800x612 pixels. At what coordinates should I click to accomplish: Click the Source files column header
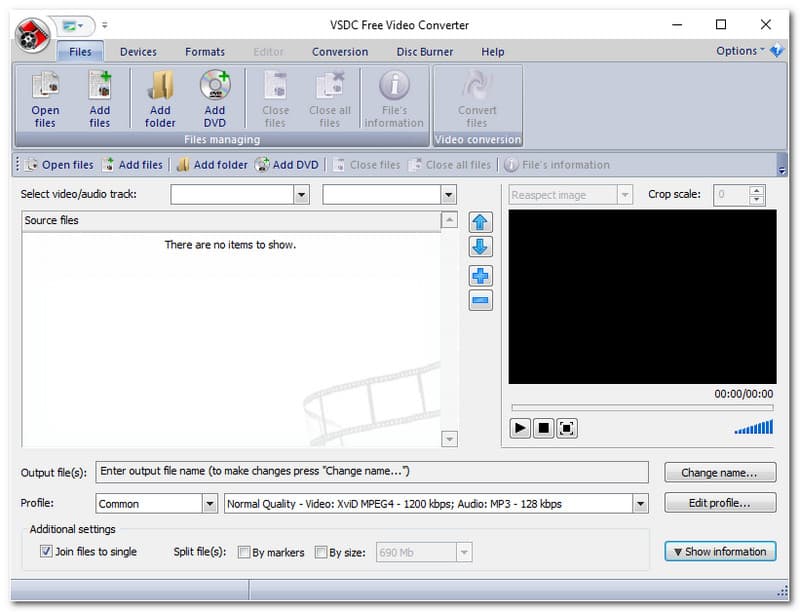coord(231,220)
